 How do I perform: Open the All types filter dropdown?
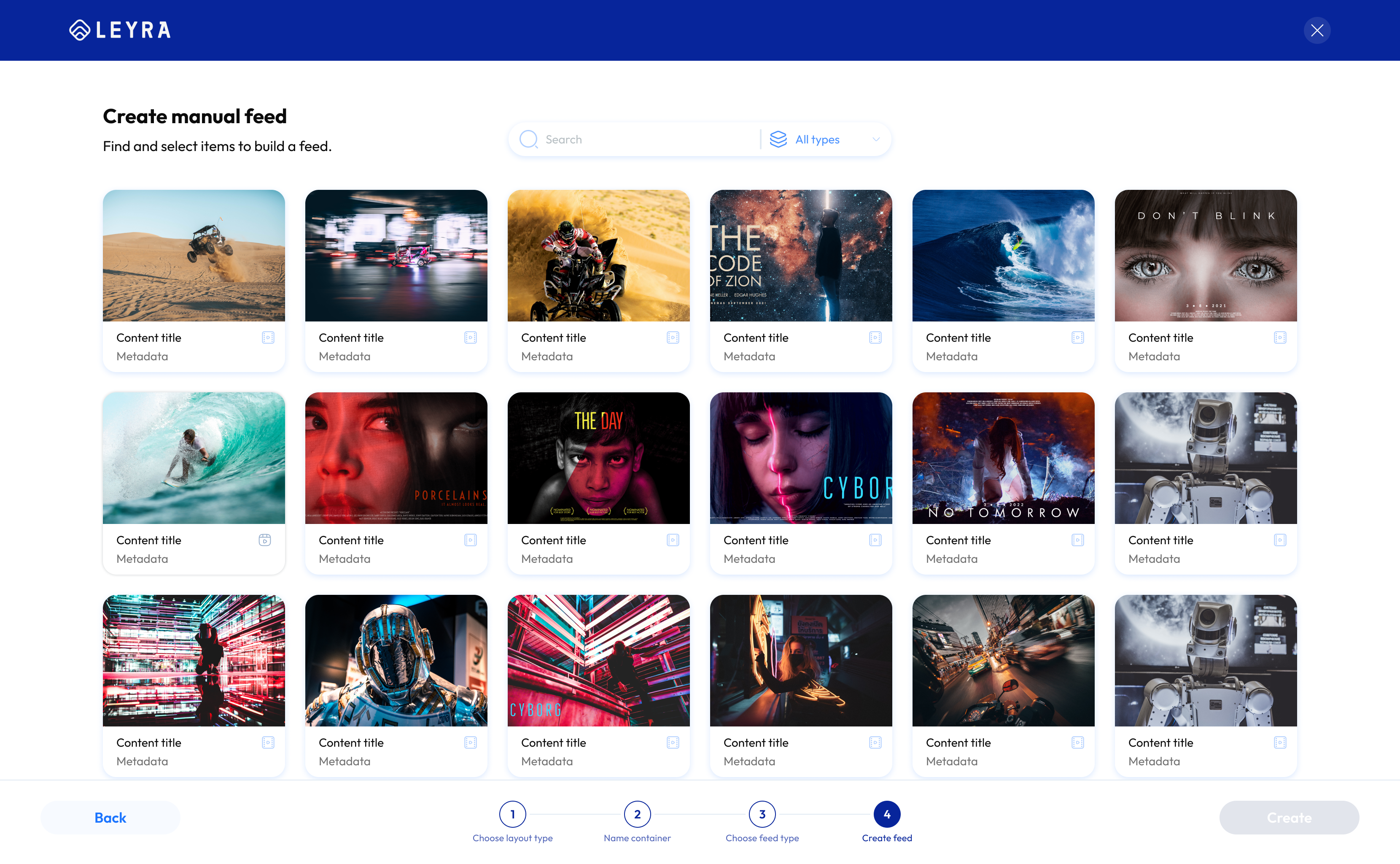825,139
